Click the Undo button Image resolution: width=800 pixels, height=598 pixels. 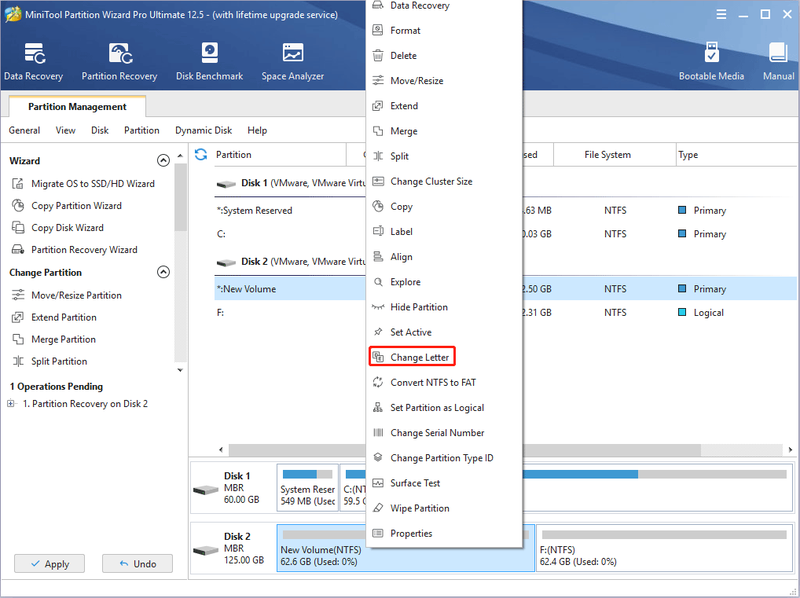(137, 564)
